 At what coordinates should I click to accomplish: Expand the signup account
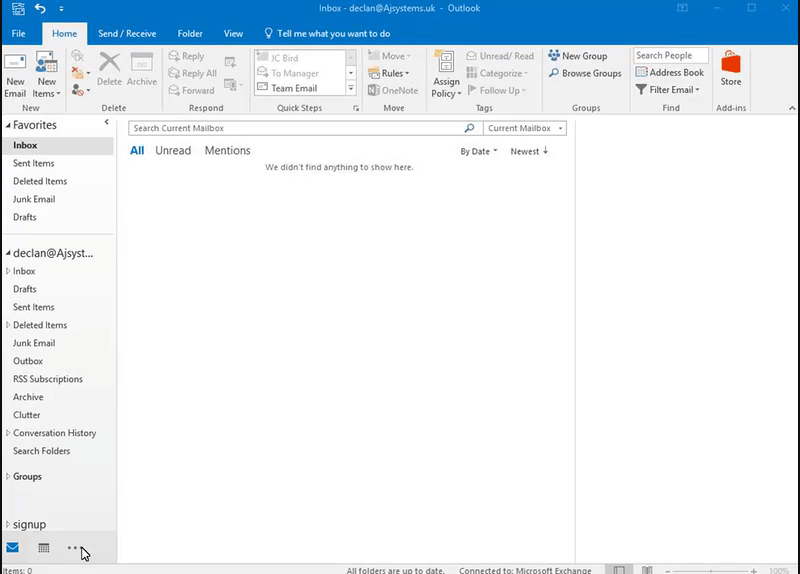8,524
